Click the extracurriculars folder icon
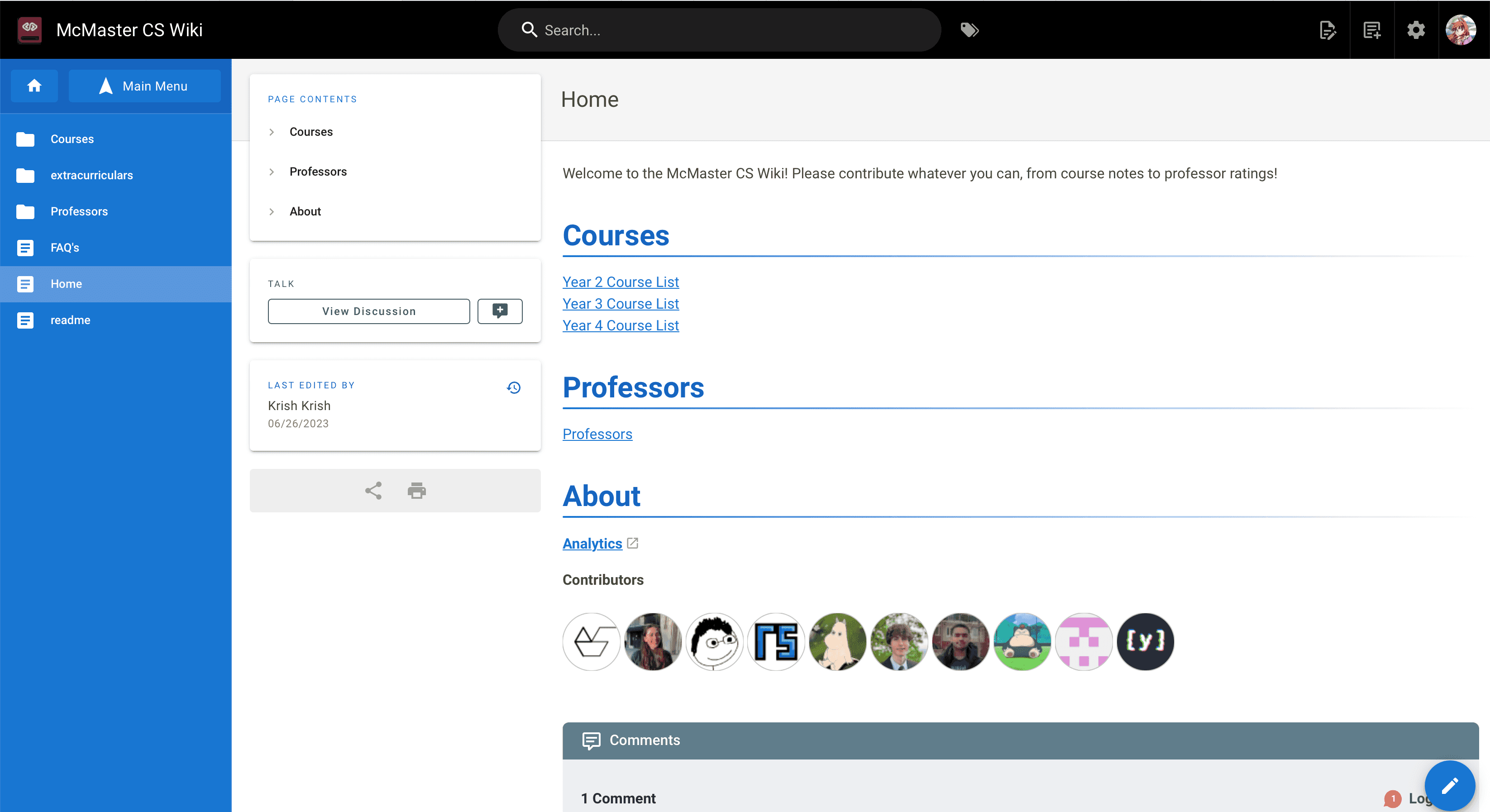The height and width of the screenshot is (812, 1490). click(x=25, y=175)
